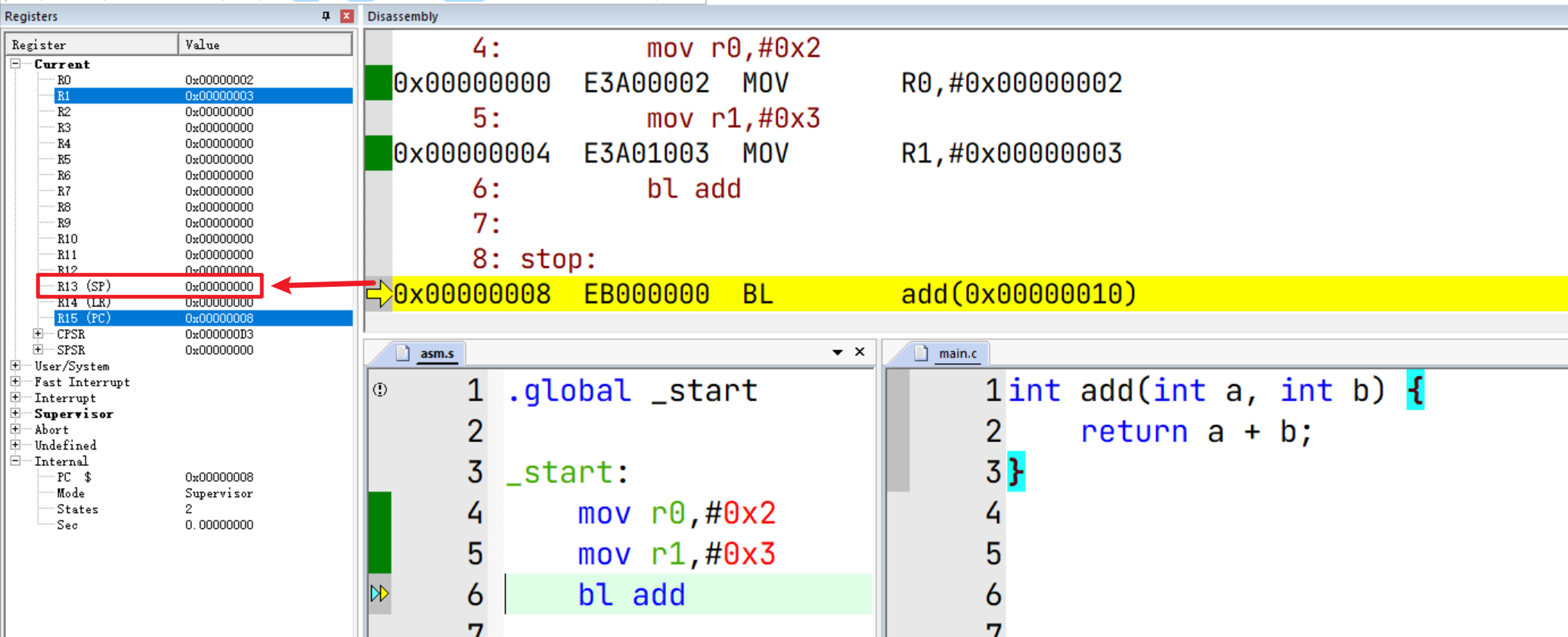This screenshot has width=1568, height=637.
Task: Select the R14 (LR) register row
Action: coord(203,303)
